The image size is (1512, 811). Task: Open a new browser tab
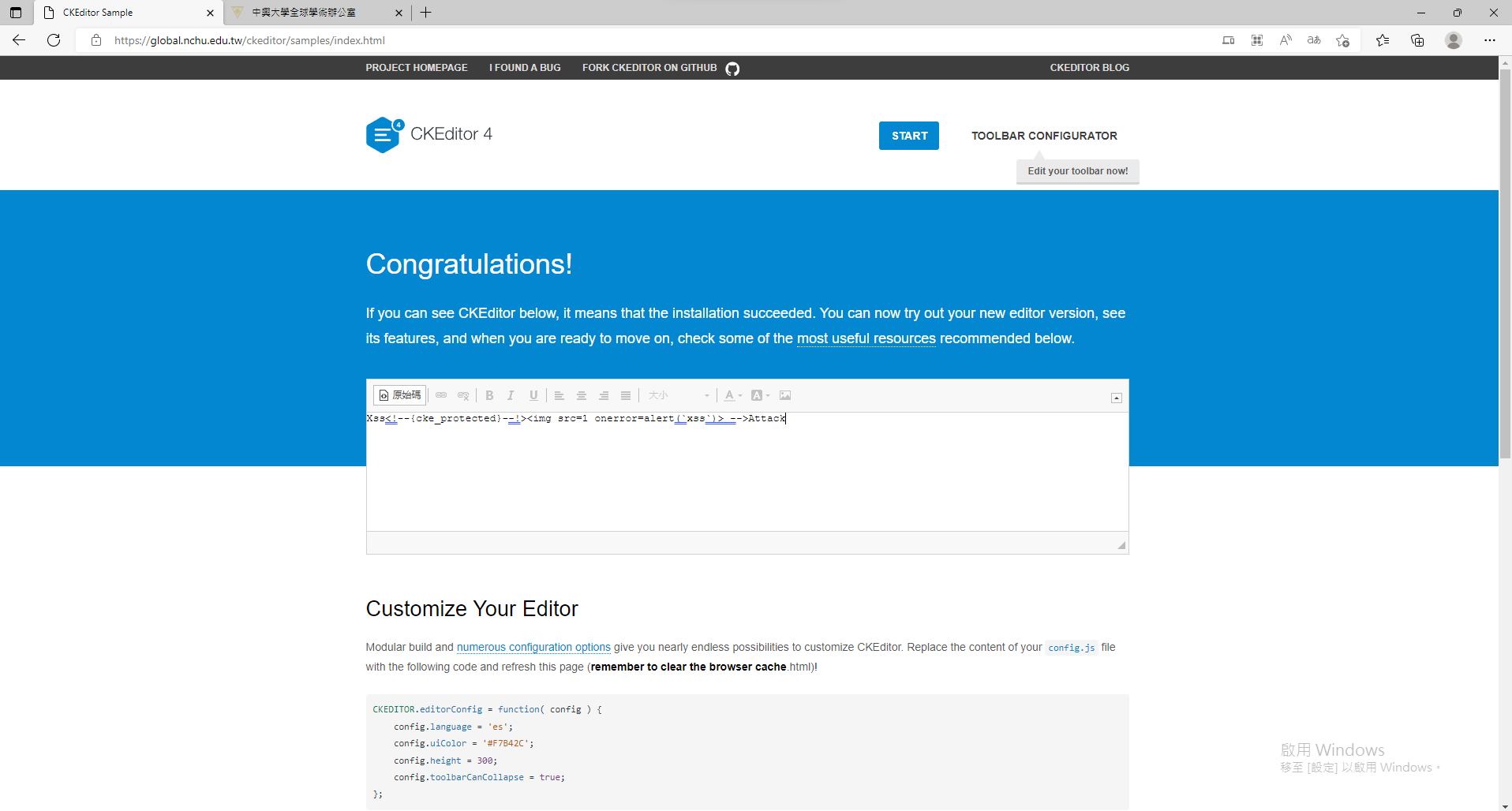(x=426, y=13)
